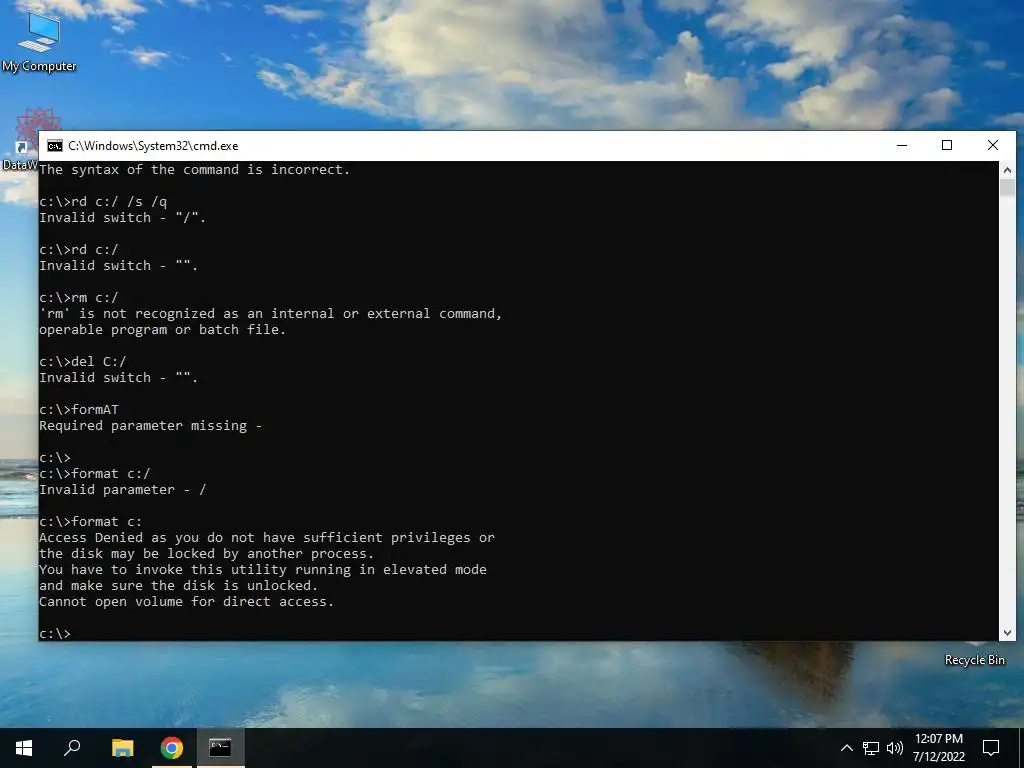Viewport: 1024px width, 768px height.
Task: Click the cmd.exe title bar icon
Action: (55, 146)
